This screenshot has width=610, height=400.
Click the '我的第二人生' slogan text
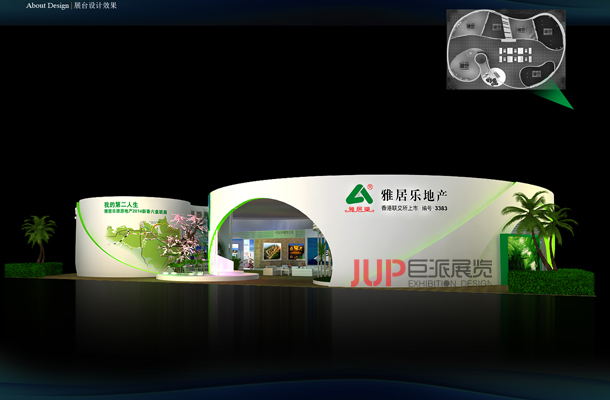point(121,205)
